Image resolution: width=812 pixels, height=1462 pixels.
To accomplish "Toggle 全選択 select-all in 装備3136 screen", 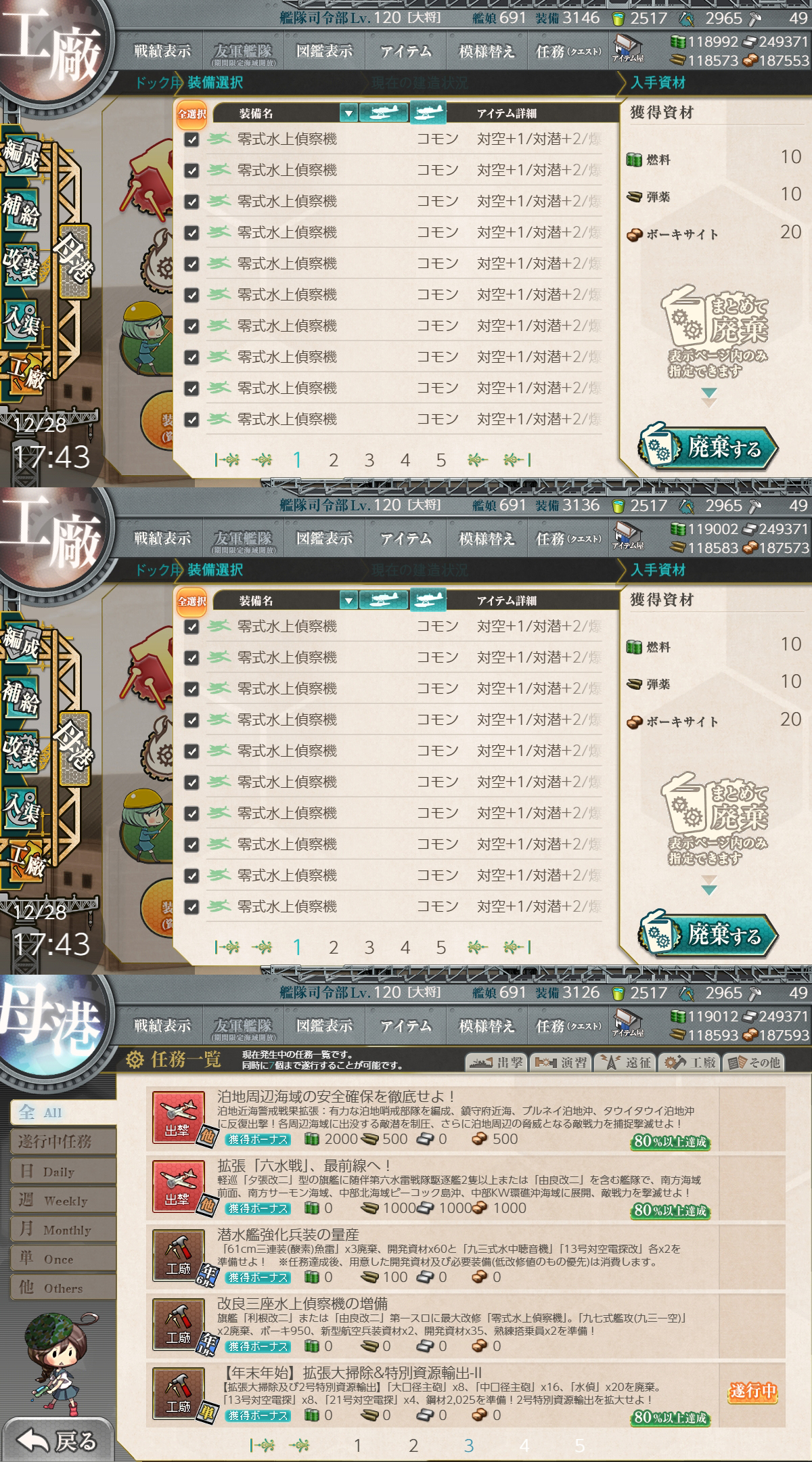I will pos(192,600).
